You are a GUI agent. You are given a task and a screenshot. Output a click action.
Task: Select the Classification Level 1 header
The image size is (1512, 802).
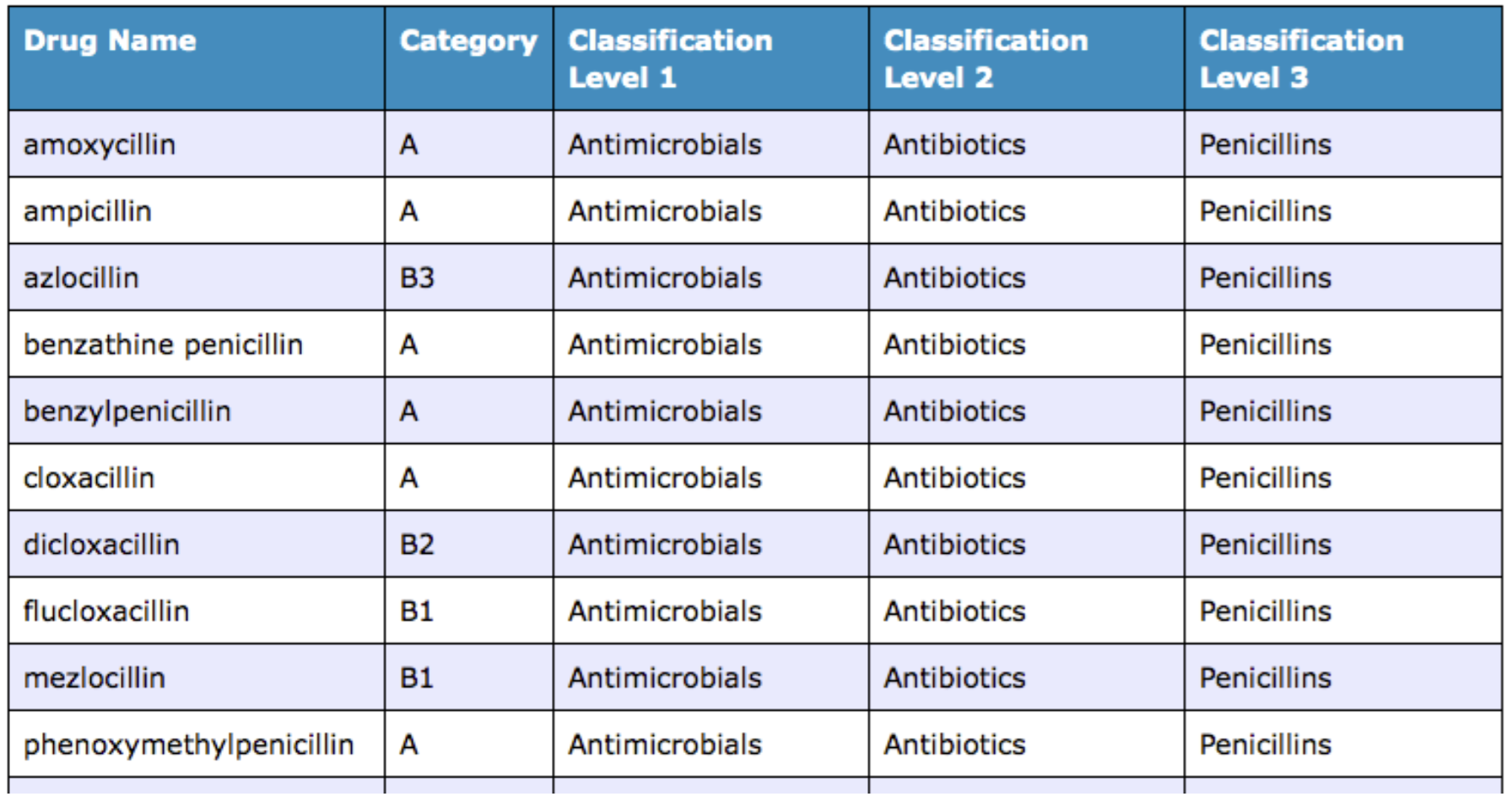coord(670,59)
